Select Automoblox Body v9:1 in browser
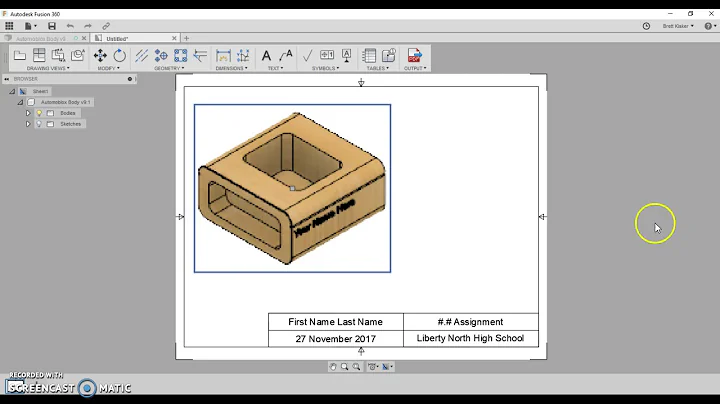 pos(66,102)
